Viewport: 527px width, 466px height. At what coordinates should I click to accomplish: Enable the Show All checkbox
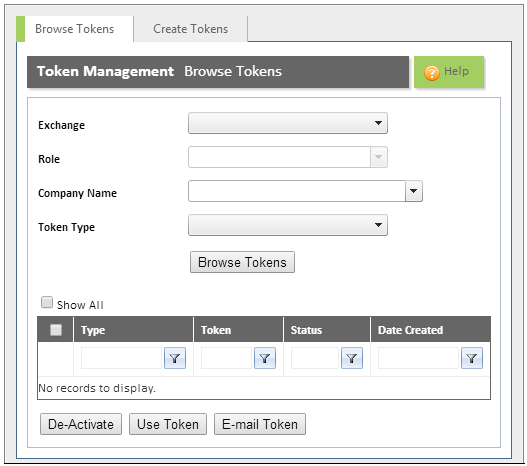coord(47,302)
